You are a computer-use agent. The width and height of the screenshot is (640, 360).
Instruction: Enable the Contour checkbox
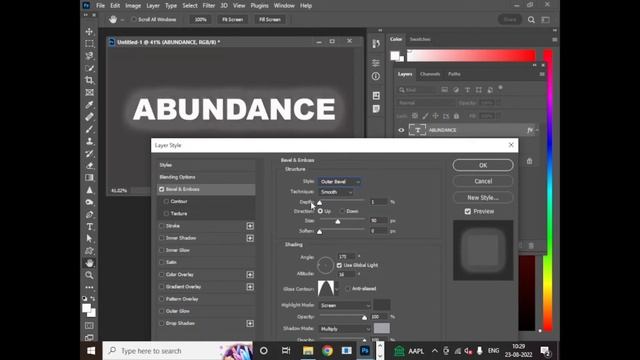pyautogui.click(x=166, y=202)
